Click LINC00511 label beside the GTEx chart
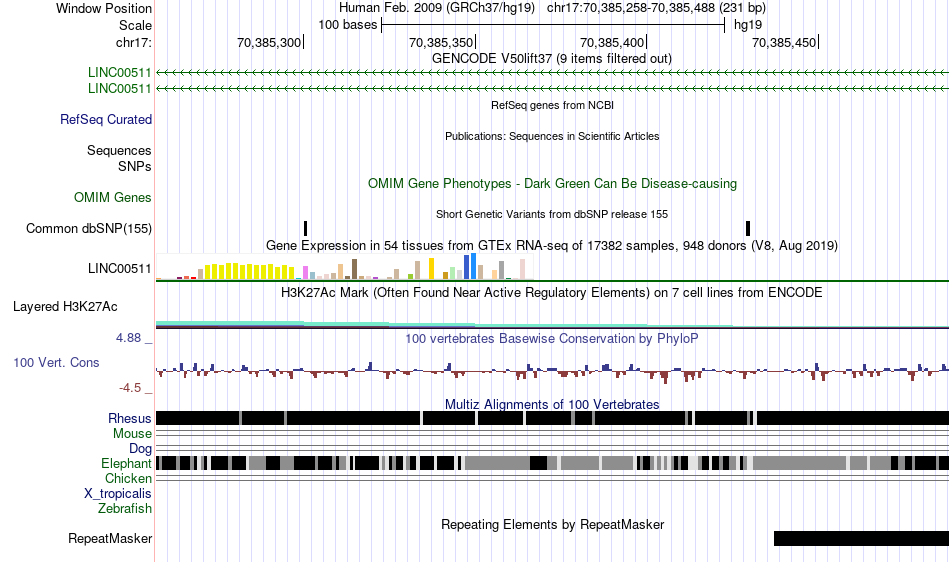The image size is (950, 562). pyautogui.click(x=119, y=268)
